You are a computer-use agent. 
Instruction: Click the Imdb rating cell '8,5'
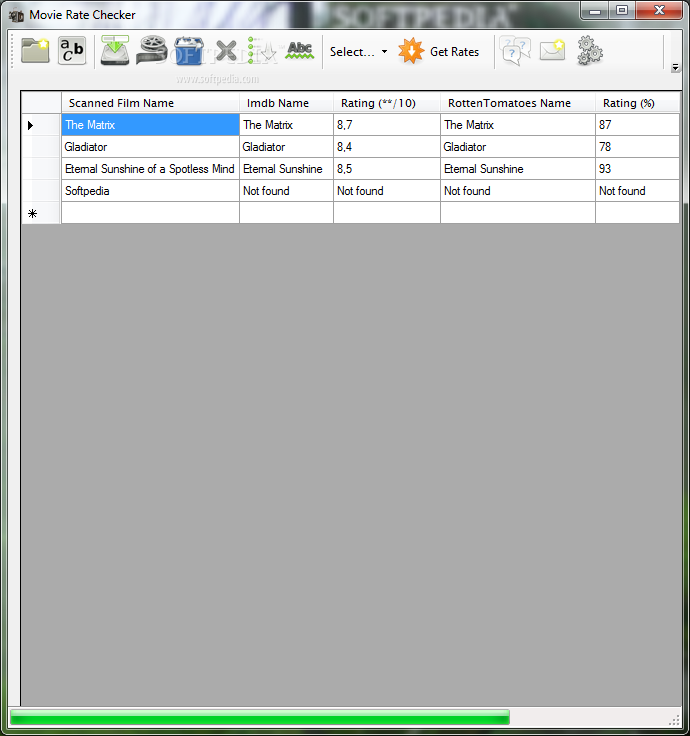(x=387, y=169)
